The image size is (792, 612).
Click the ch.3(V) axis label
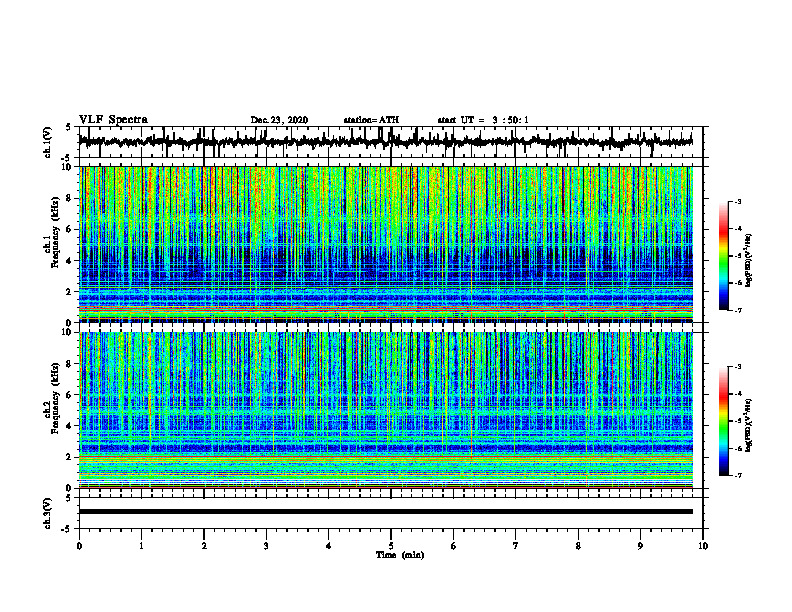point(48,514)
